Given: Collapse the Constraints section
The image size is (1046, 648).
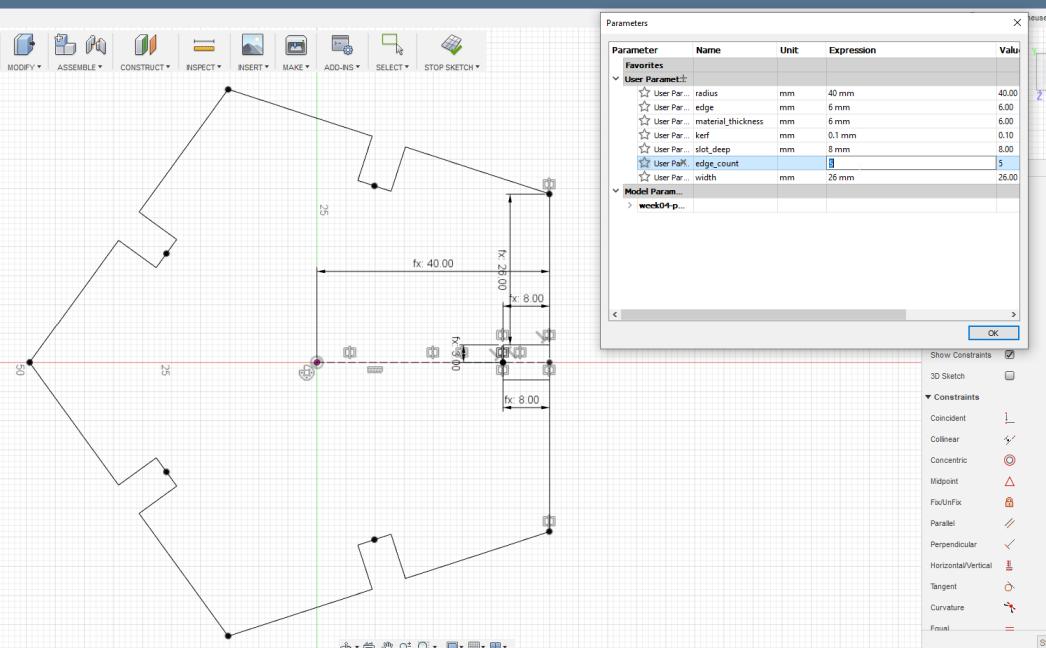Looking at the screenshot, I should (928, 397).
